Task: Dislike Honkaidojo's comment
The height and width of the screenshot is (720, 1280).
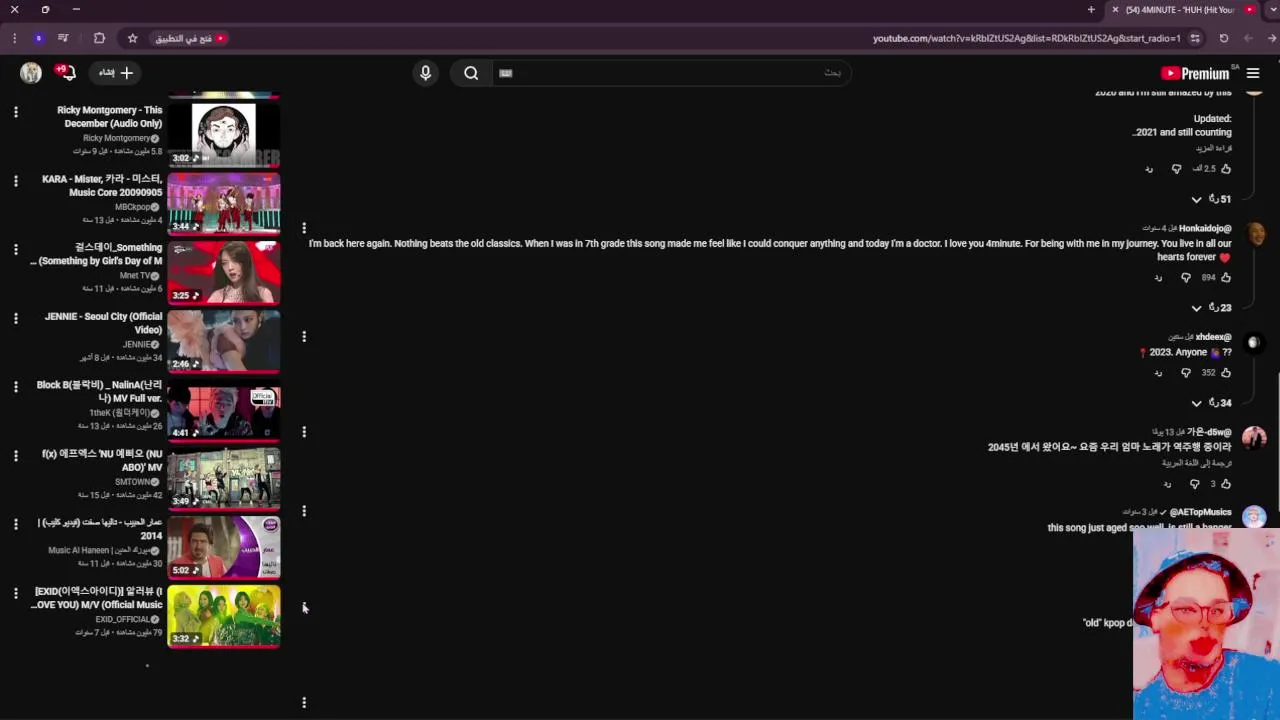Action: (1186, 278)
